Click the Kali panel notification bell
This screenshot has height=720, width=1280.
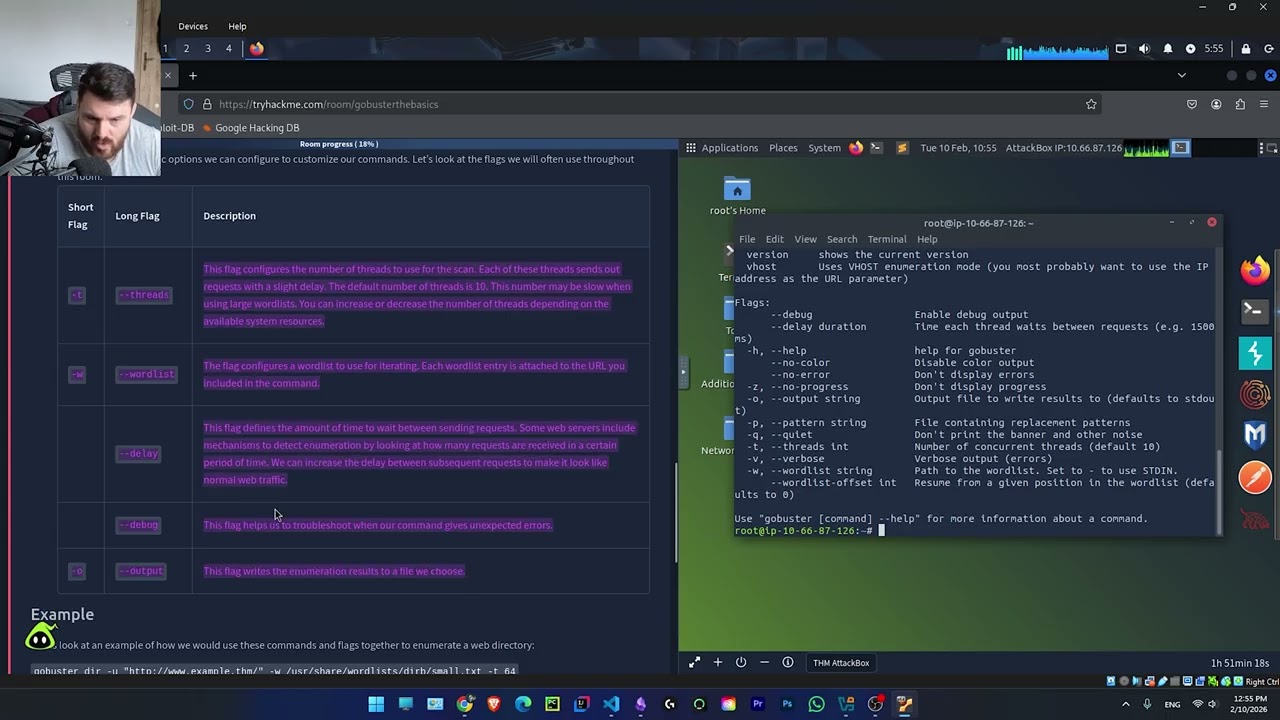pos(1168,48)
